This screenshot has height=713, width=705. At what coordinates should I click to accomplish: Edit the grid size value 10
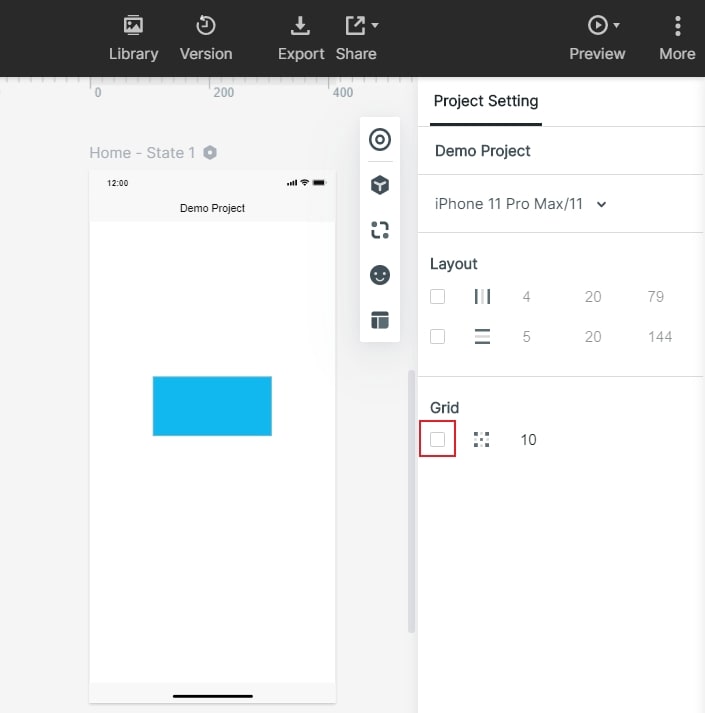(529, 440)
